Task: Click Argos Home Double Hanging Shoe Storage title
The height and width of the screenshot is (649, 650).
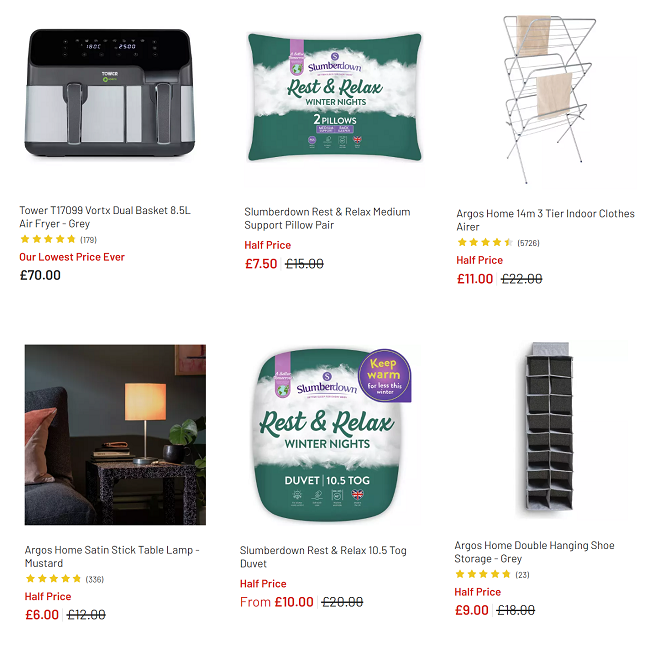Action: coord(534,552)
